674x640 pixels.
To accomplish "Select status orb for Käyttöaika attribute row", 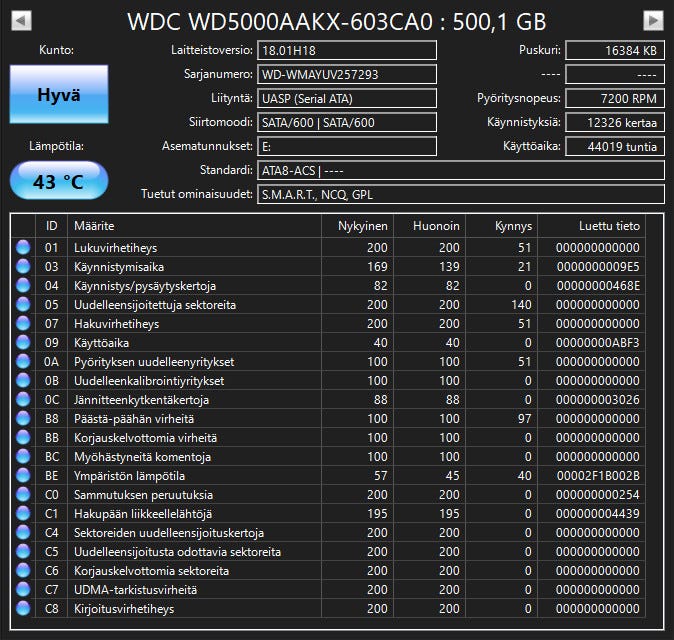I will pyautogui.click(x=23, y=343).
